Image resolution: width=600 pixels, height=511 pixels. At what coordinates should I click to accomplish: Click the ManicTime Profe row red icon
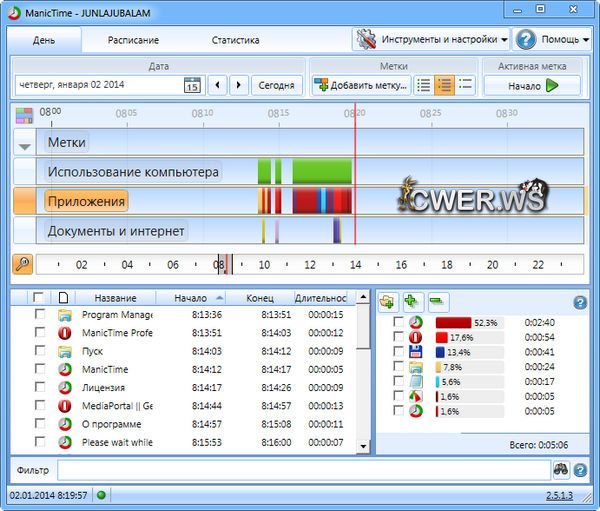[x=65, y=333]
